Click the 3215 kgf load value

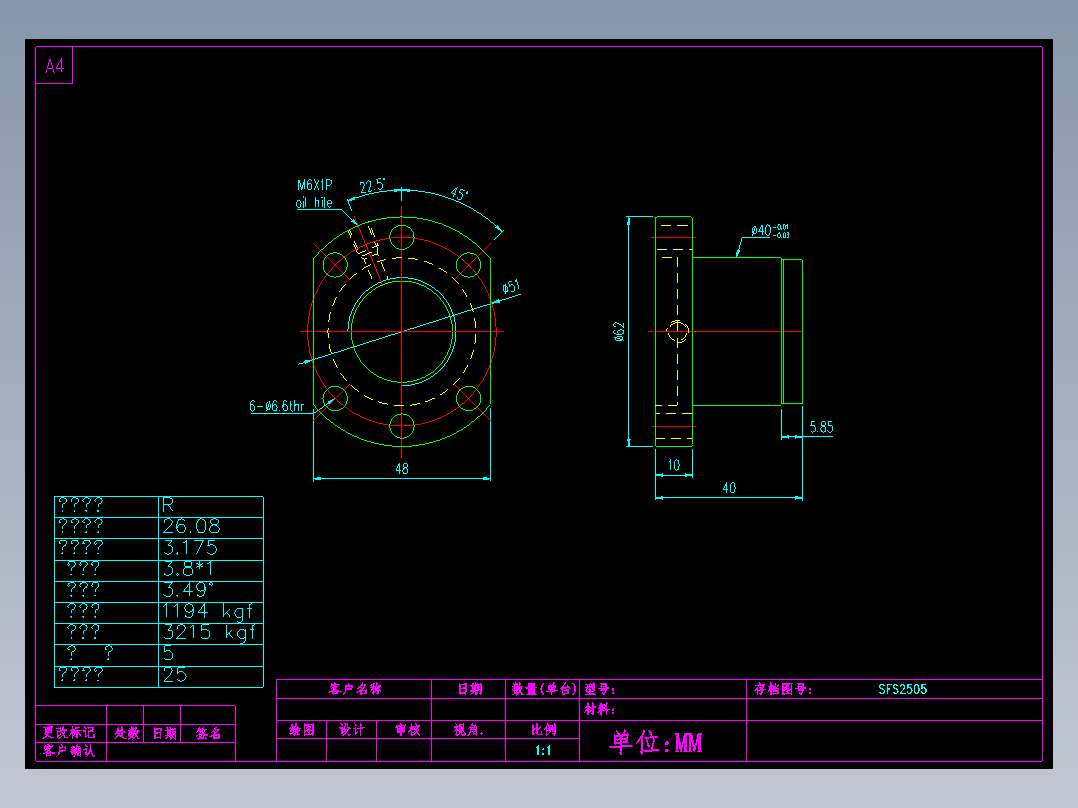[209, 633]
